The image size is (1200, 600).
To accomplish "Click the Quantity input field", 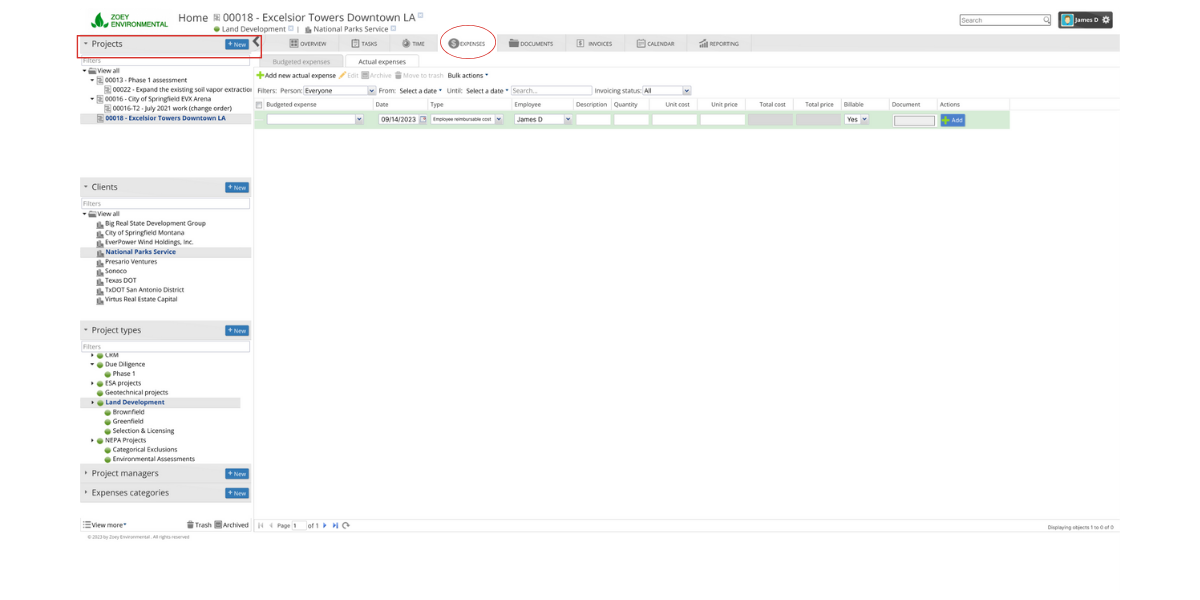I will pos(631,120).
